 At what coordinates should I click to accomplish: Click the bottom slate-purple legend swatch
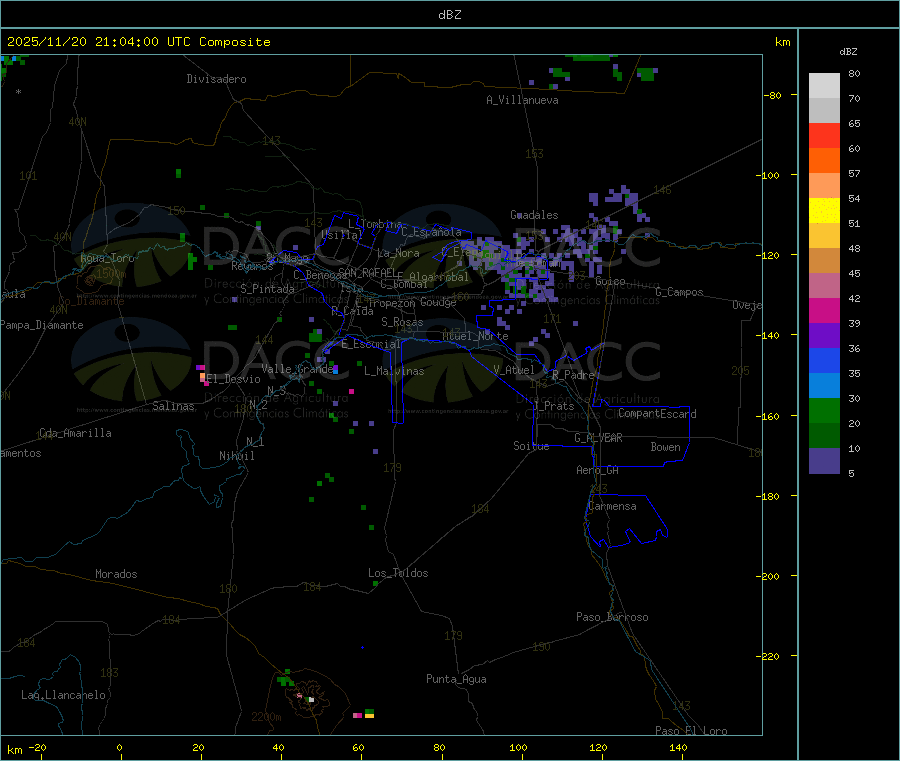824,460
